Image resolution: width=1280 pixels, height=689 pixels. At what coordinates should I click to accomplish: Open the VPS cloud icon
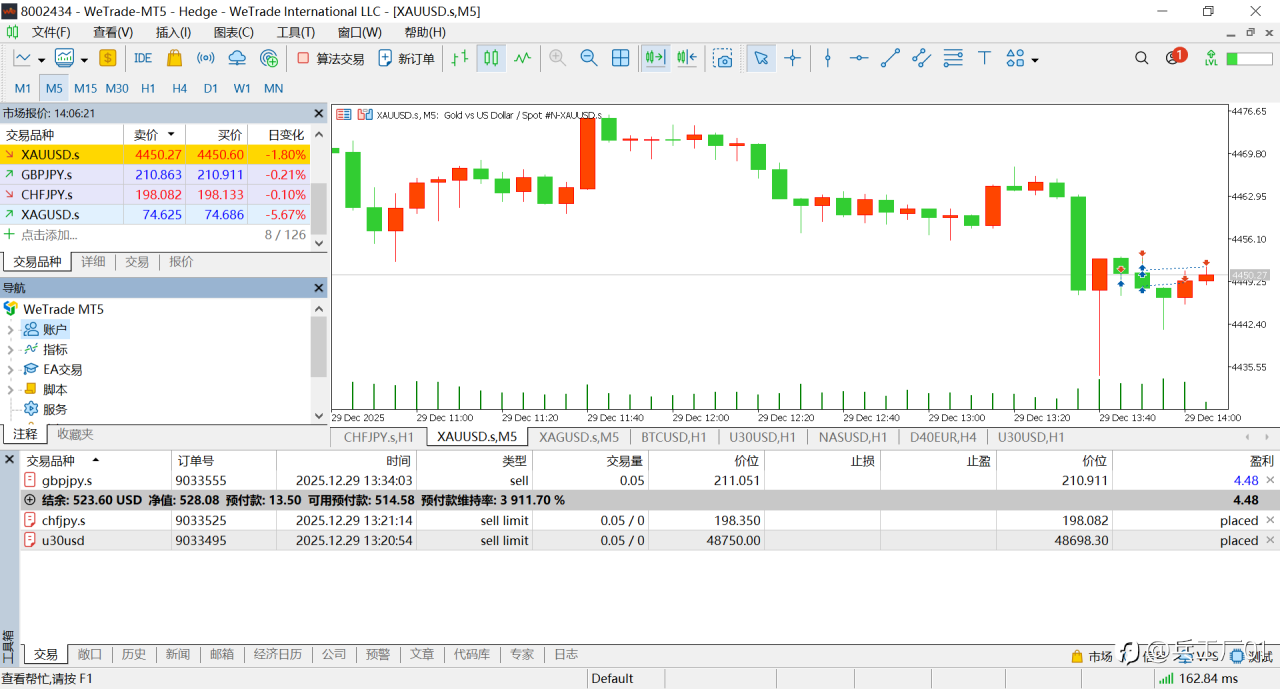[238, 58]
